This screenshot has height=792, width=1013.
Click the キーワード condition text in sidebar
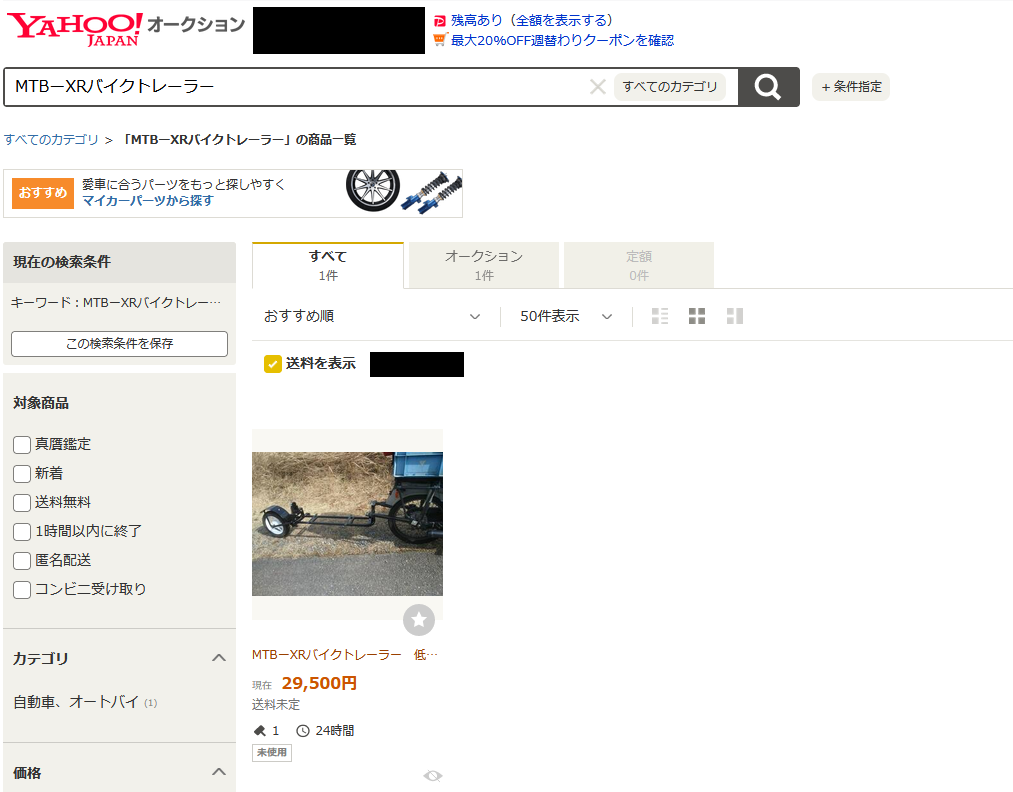click(116, 302)
